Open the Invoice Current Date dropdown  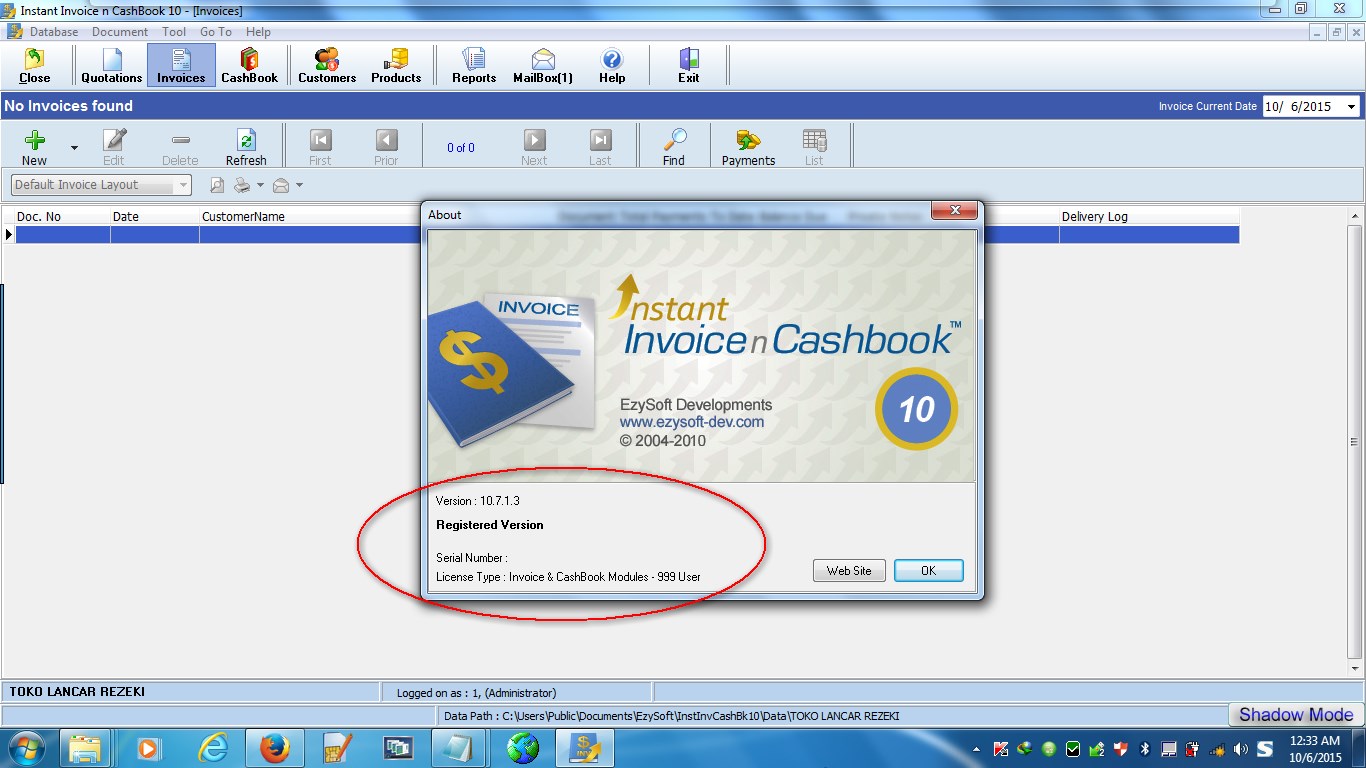(1351, 106)
